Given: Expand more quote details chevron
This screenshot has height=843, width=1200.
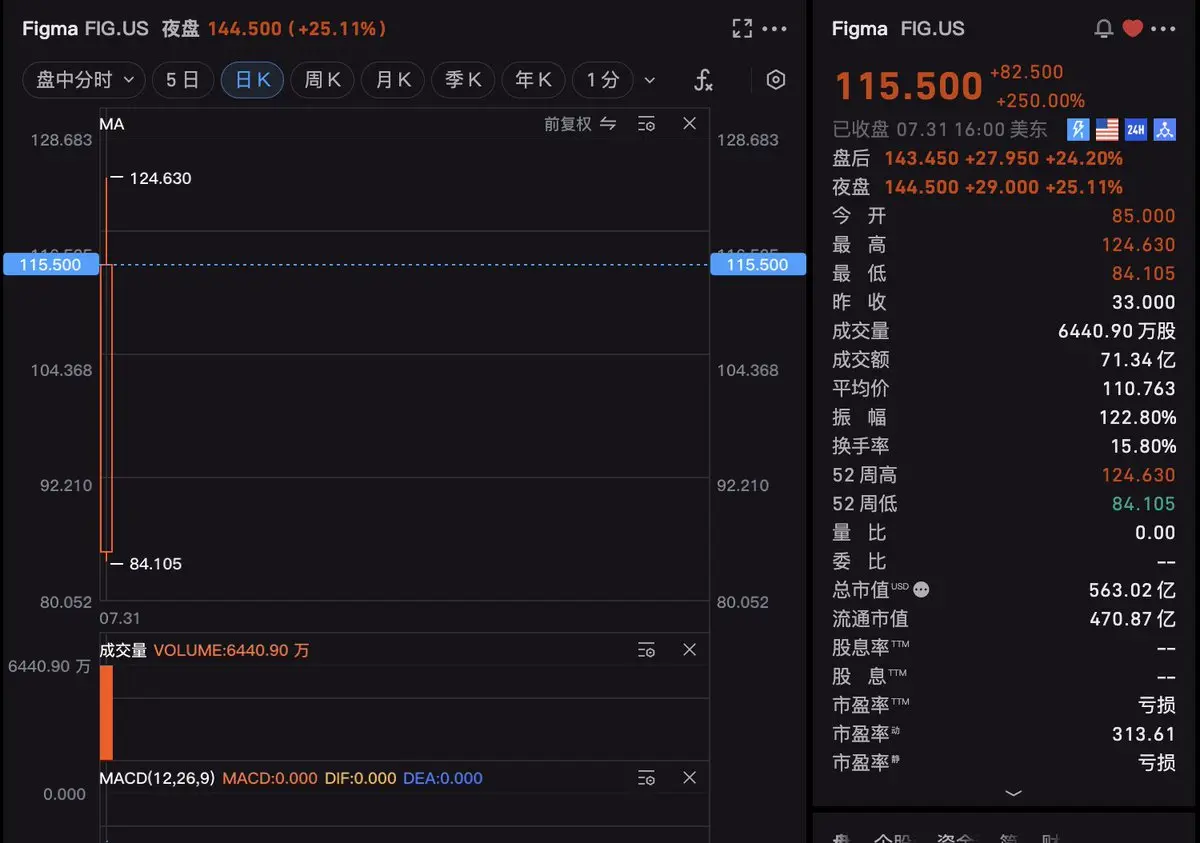Looking at the screenshot, I should tap(1013, 792).
